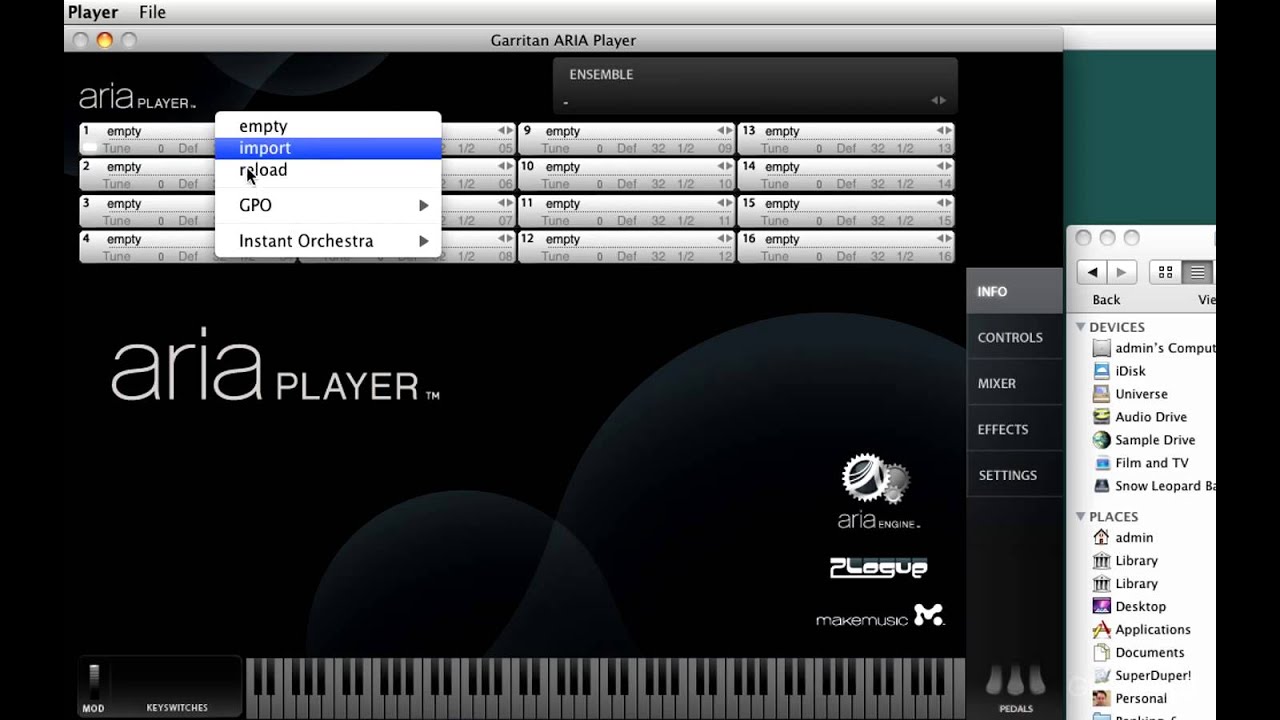Choose import from the slot popup menu

[x=328, y=148]
